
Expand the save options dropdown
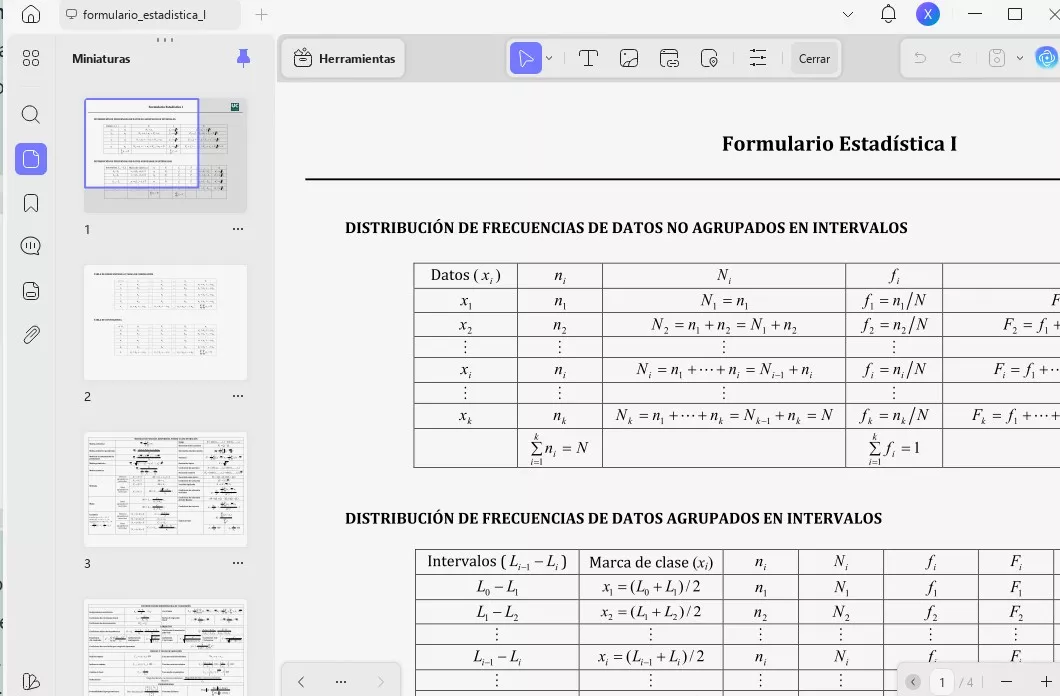(x=1019, y=59)
